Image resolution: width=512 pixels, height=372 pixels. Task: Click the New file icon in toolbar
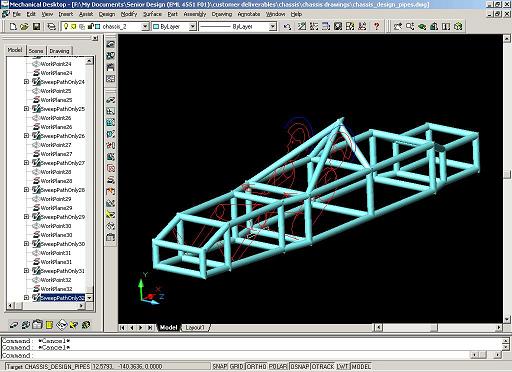click(13, 26)
